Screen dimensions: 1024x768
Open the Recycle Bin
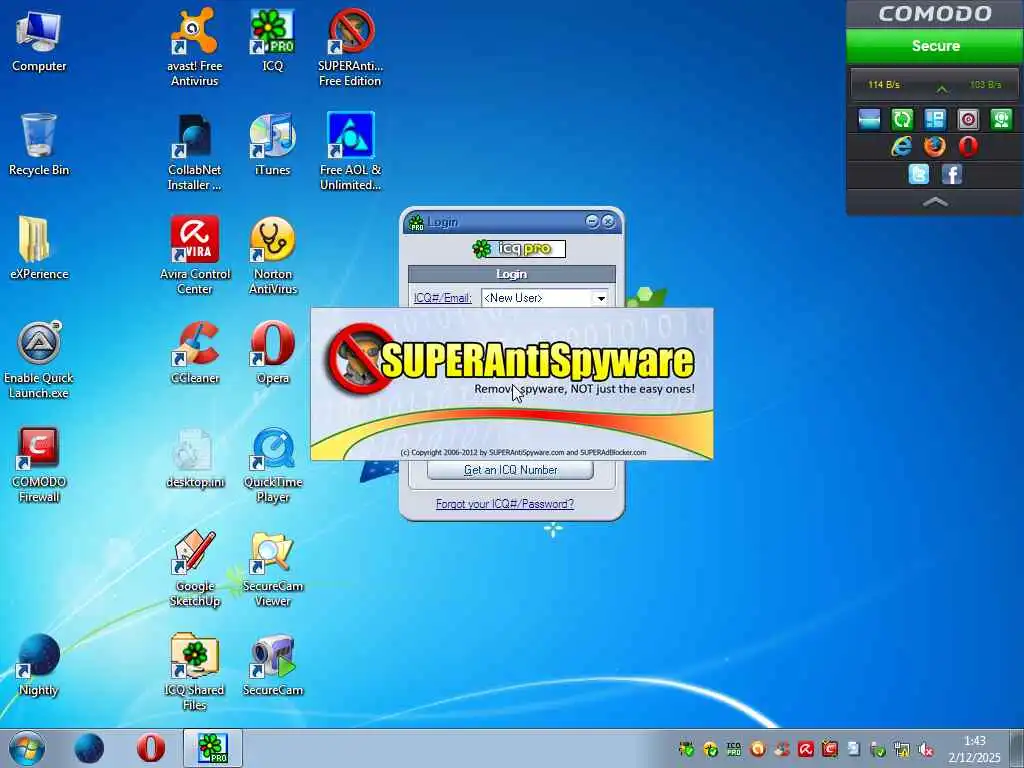point(39,144)
